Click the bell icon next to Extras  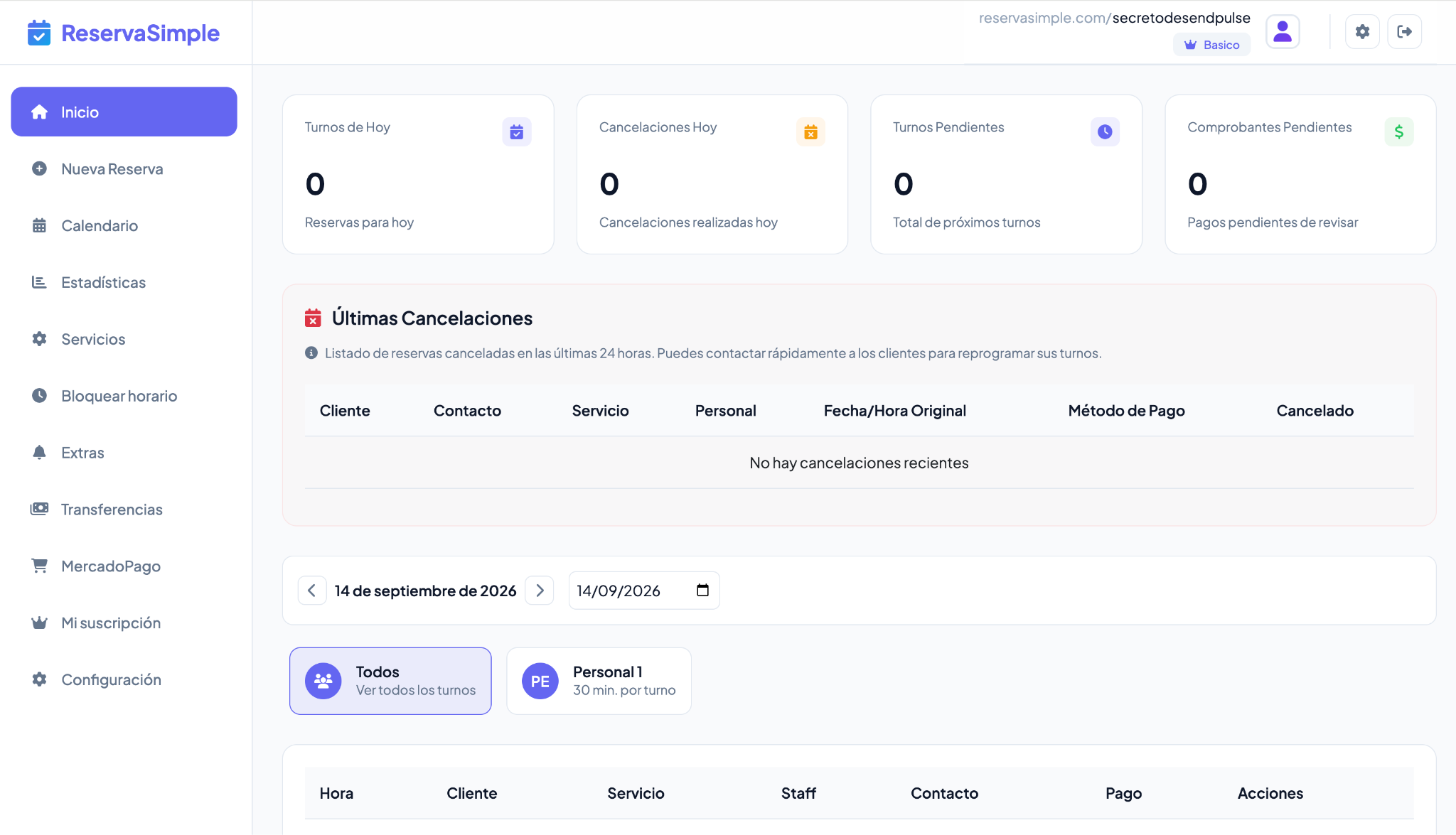tap(40, 452)
